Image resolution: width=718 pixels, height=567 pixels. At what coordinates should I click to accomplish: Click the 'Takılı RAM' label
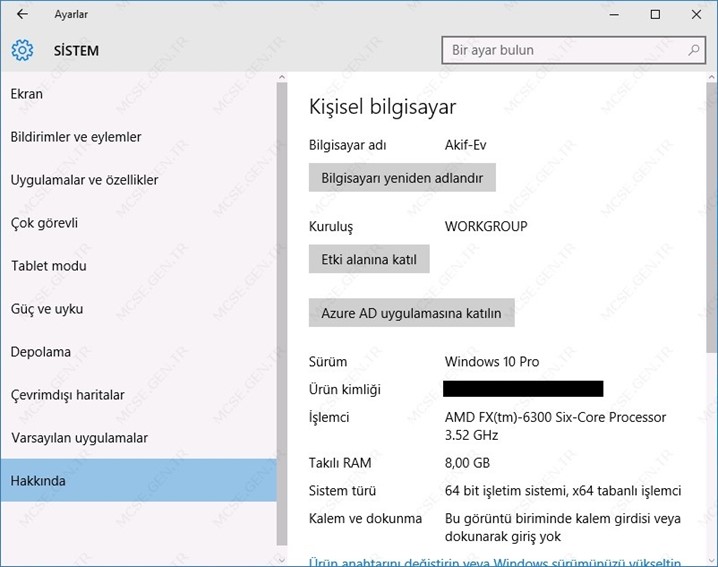(x=340, y=463)
